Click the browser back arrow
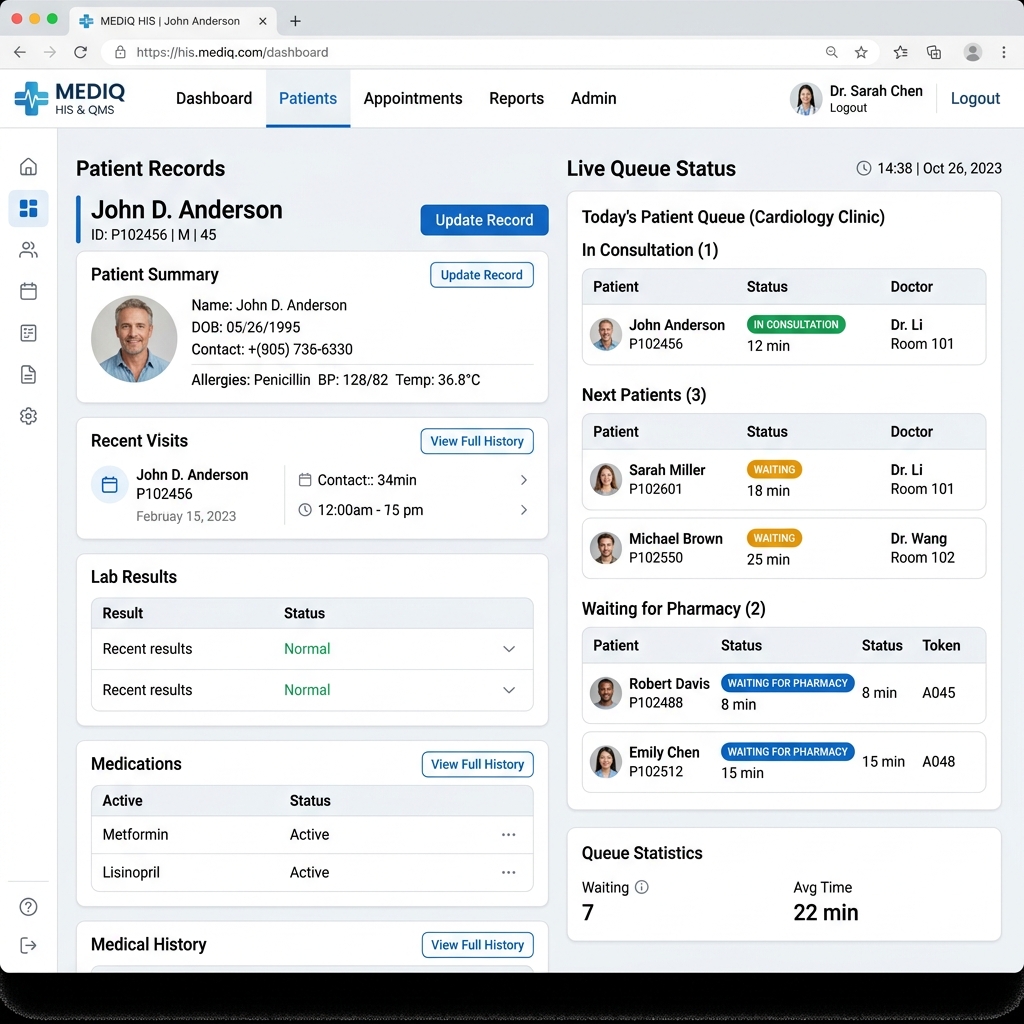 [x=20, y=52]
